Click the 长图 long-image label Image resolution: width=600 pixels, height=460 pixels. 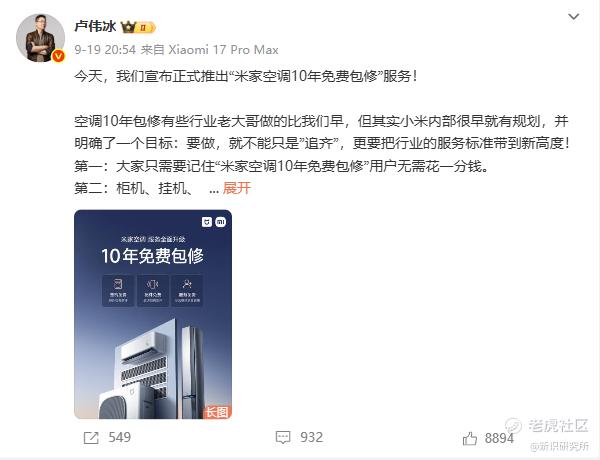217,412
